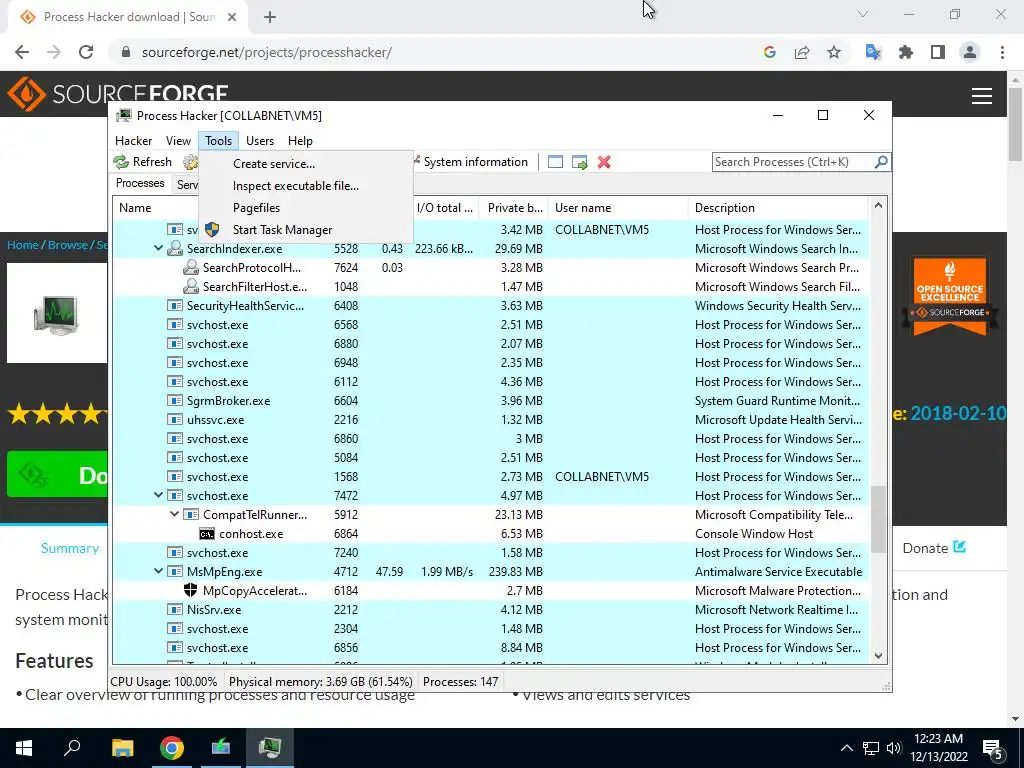Click the Donate link on SourceForge
This screenshot has height=768, width=1024.
(x=934, y=548)
